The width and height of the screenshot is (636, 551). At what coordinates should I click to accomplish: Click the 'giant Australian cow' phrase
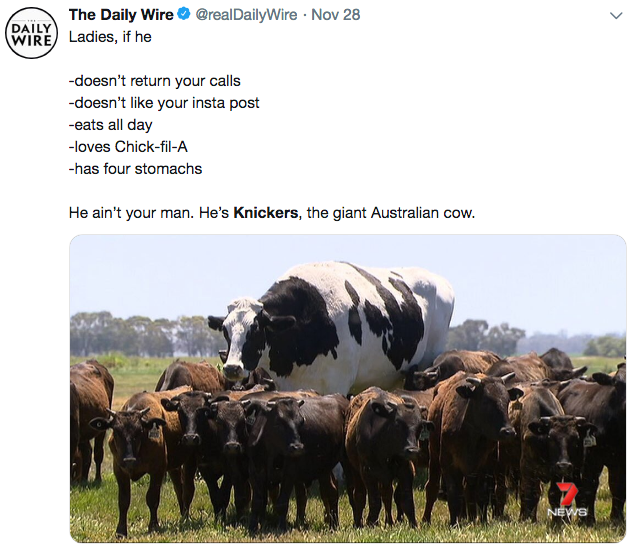point(402,213)
